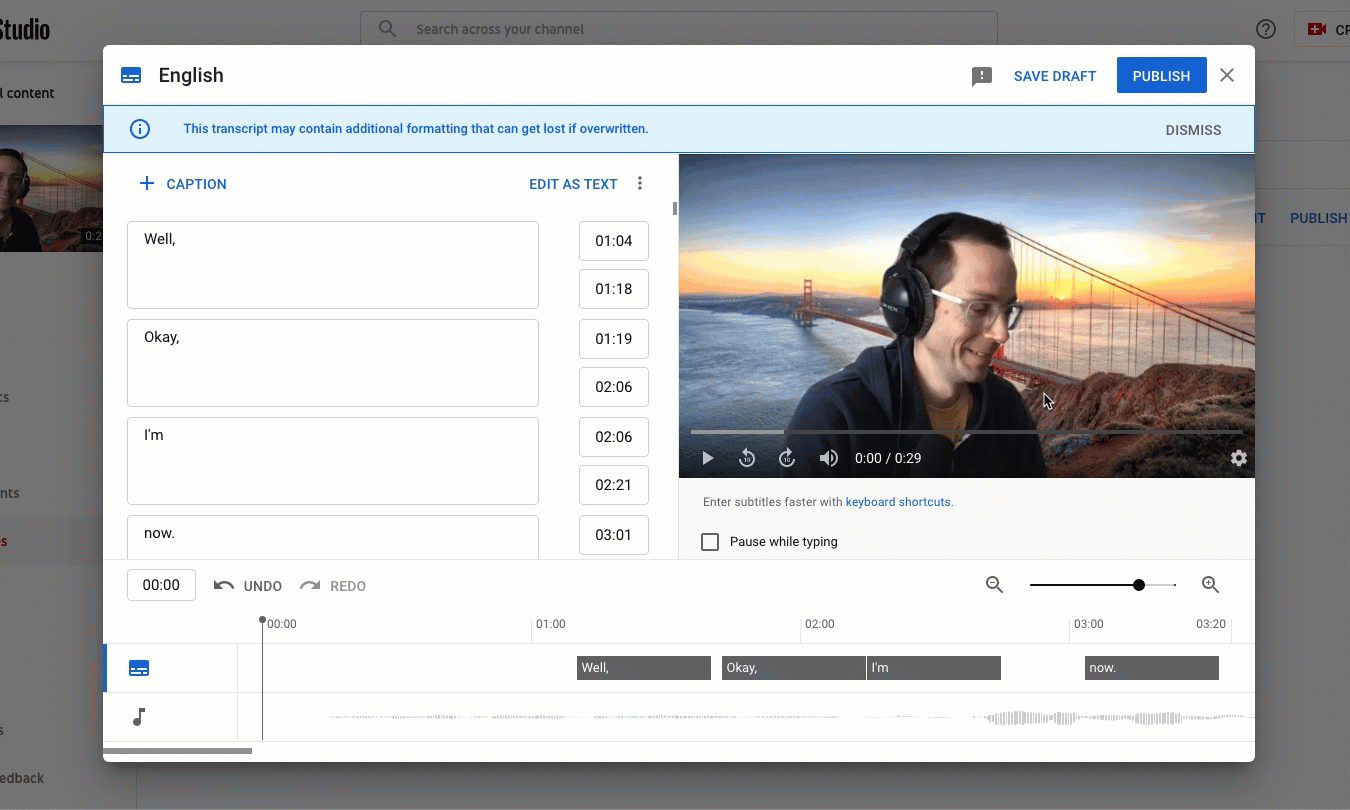
Task: Open the keyboard shortcuts link
Action: coord(897,501)
